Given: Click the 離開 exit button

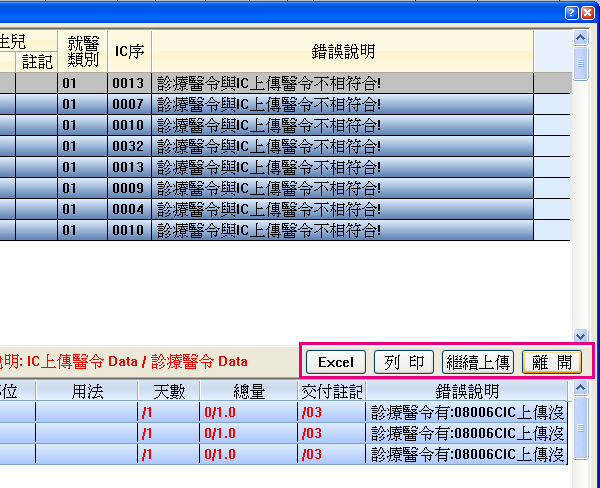Looking at the screenshot, I should coord(552,362).
